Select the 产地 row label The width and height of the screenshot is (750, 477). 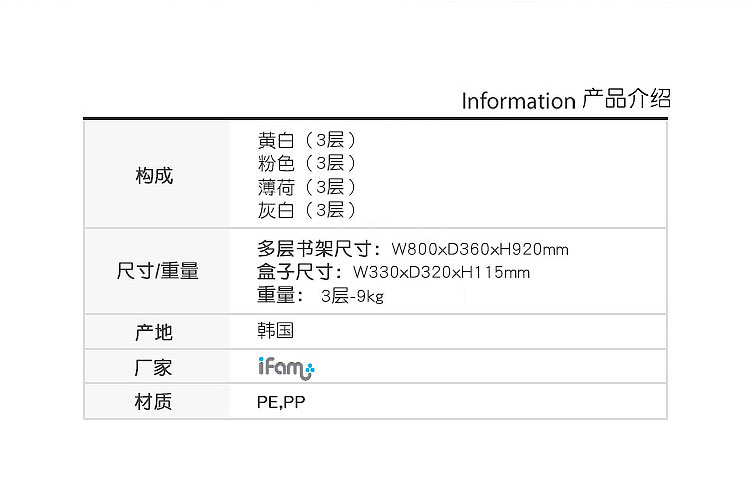click(x=154, y=333)
